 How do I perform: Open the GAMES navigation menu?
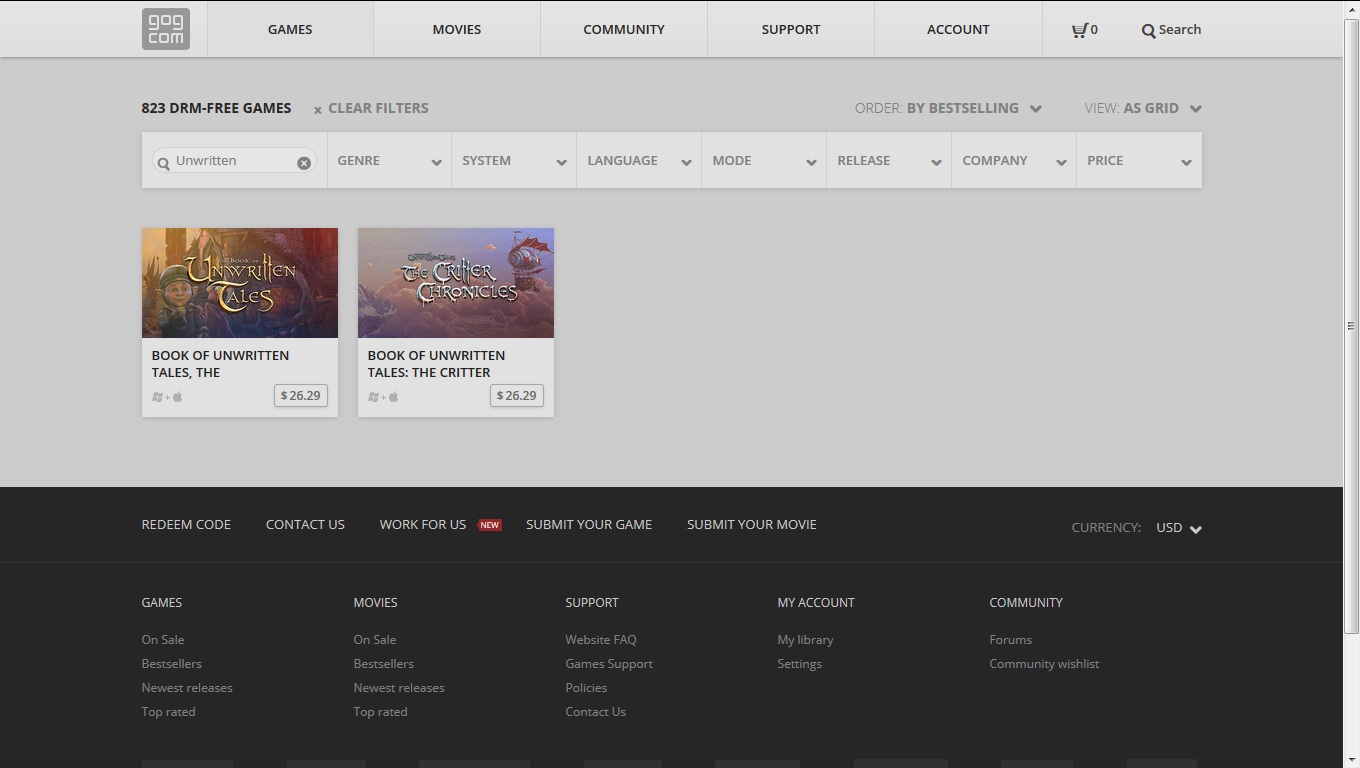[x=290, y=29]
